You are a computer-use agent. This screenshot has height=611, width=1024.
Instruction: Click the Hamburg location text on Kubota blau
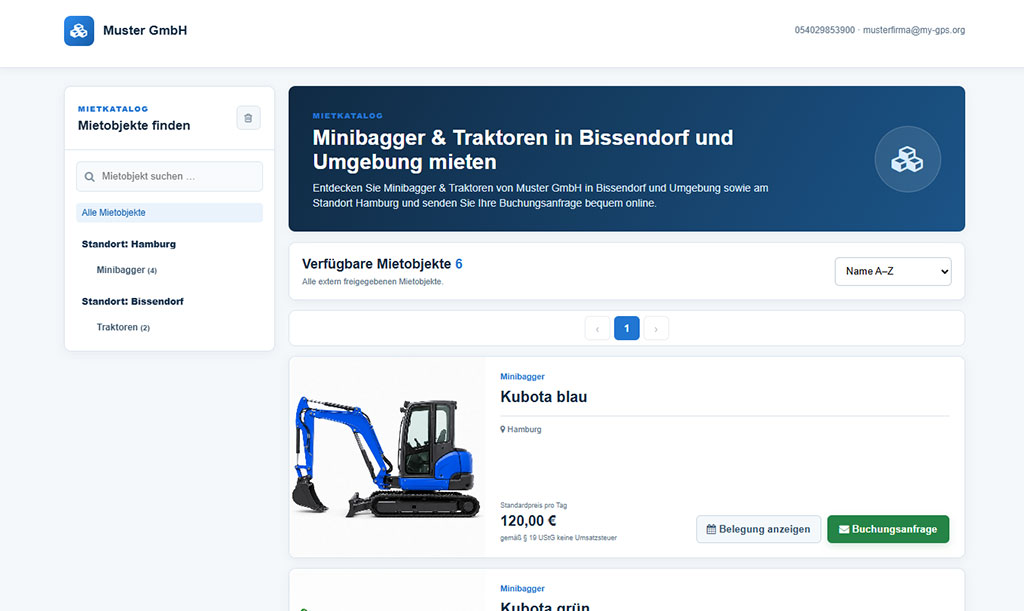[524, 430]
